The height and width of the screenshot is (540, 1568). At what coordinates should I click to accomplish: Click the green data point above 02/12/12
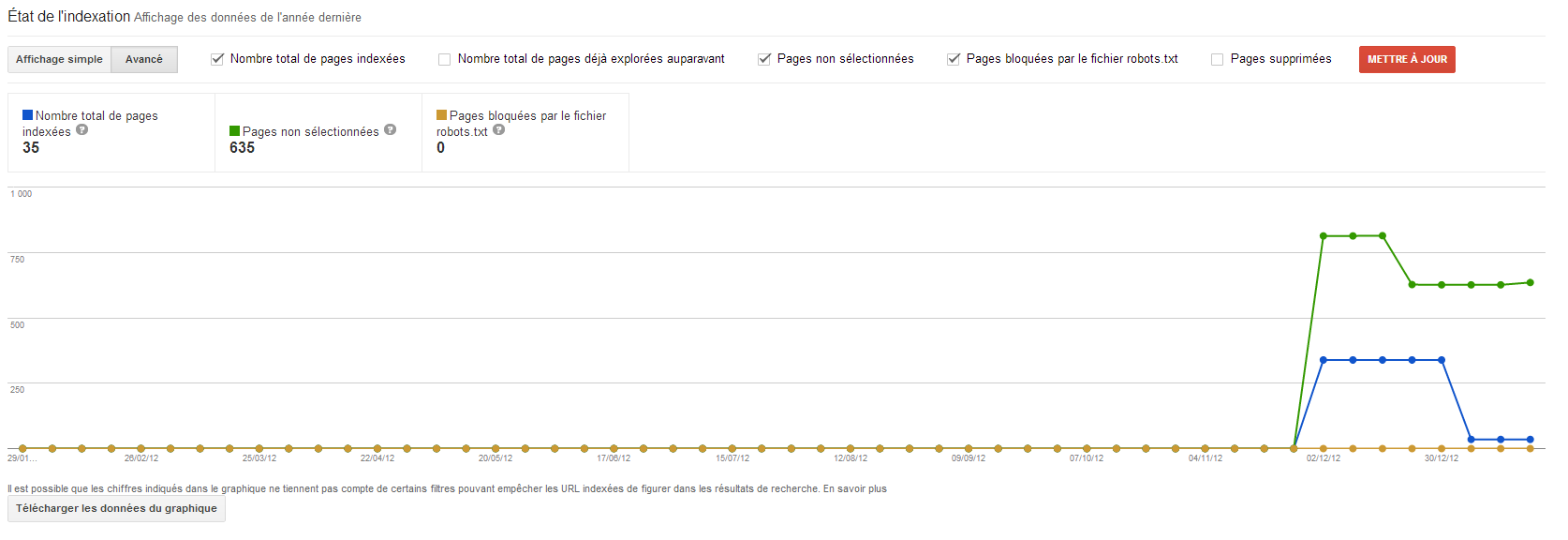(x=1324, y=236)
